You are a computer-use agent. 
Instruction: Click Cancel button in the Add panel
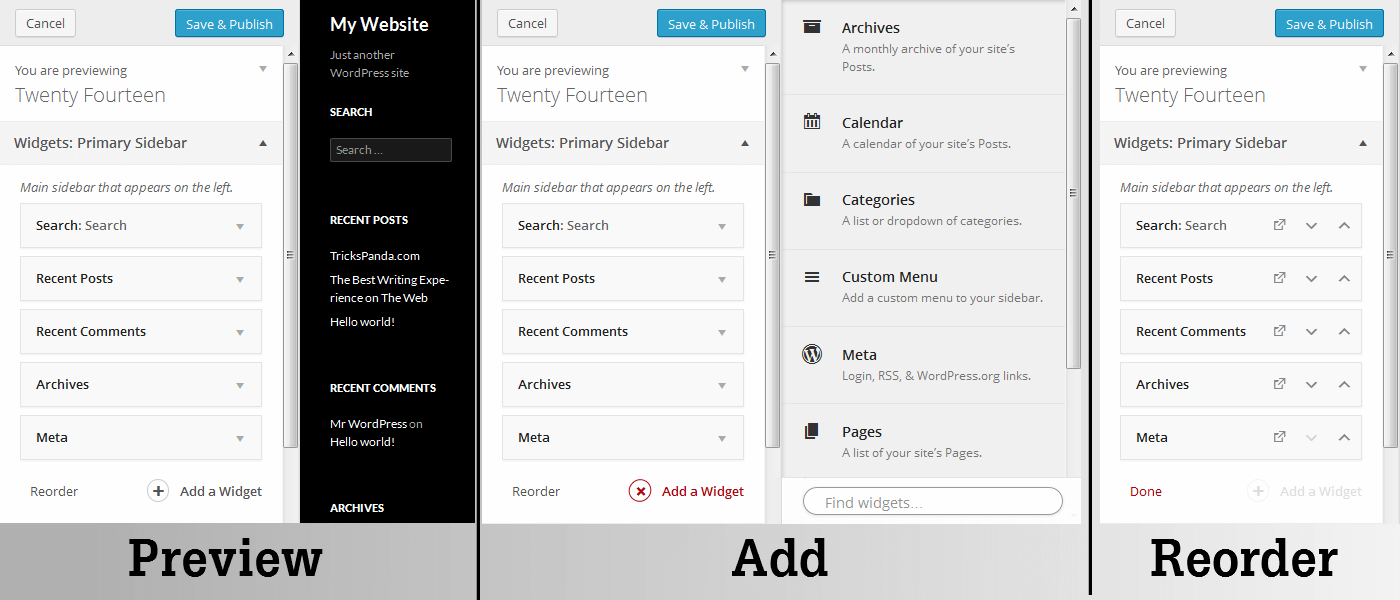pos(528,23)
